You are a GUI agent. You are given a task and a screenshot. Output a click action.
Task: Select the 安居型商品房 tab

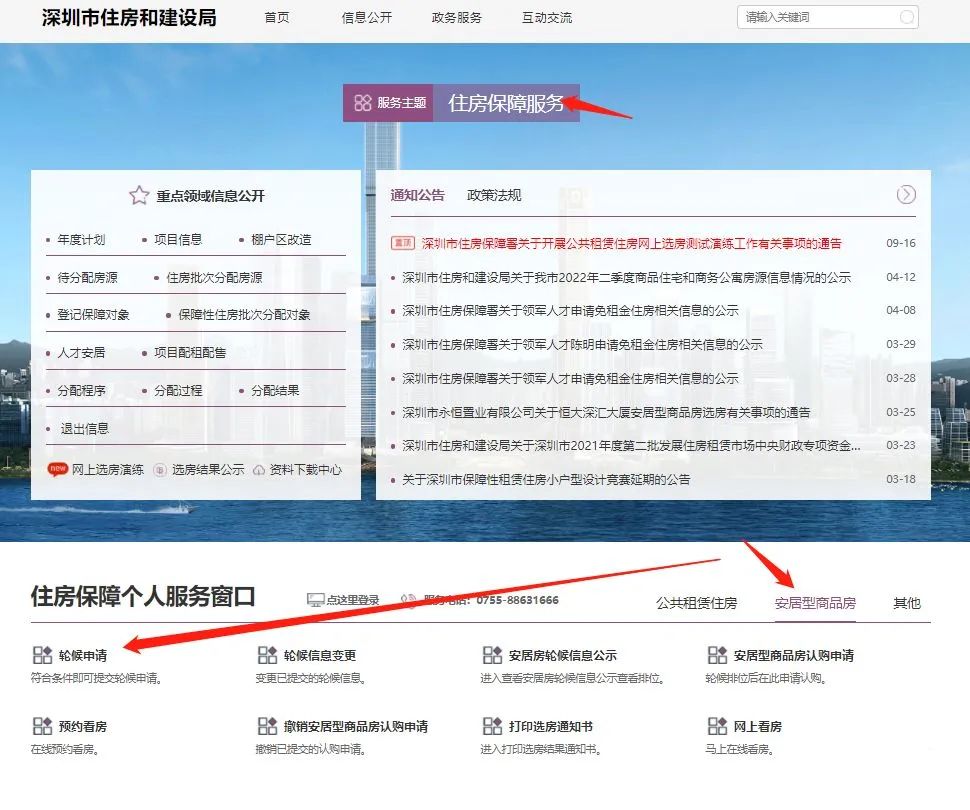815,603
